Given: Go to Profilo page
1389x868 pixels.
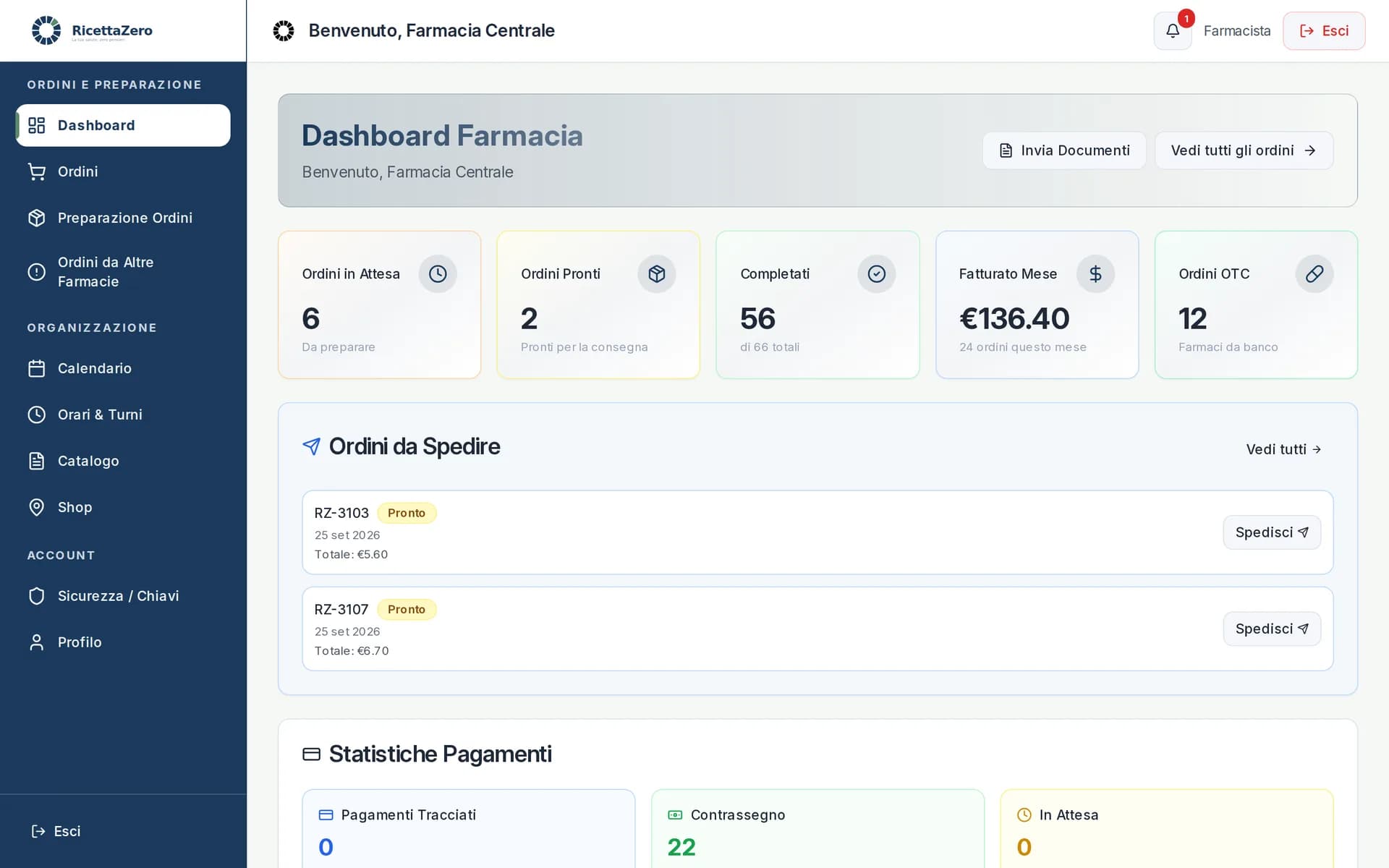Looking at the screenshot, I should click(x=123, y=642).
